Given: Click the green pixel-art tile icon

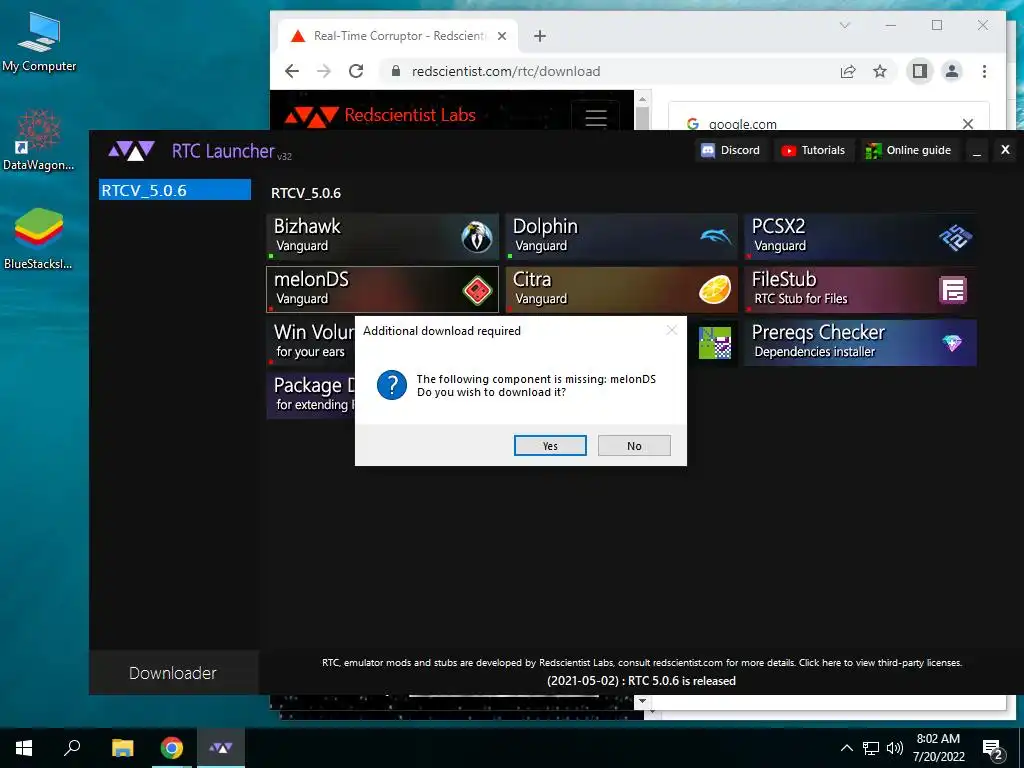Looking at the screenshot, I should pyautogui.click(x=714, y=343).
